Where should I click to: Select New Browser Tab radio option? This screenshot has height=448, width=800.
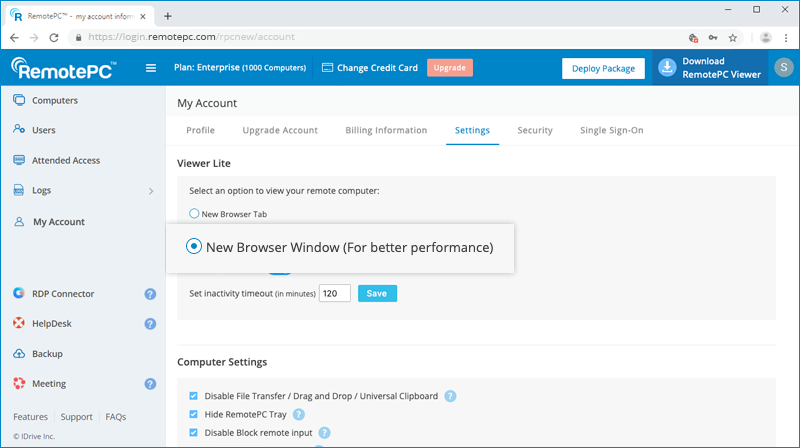pos(194,213)
